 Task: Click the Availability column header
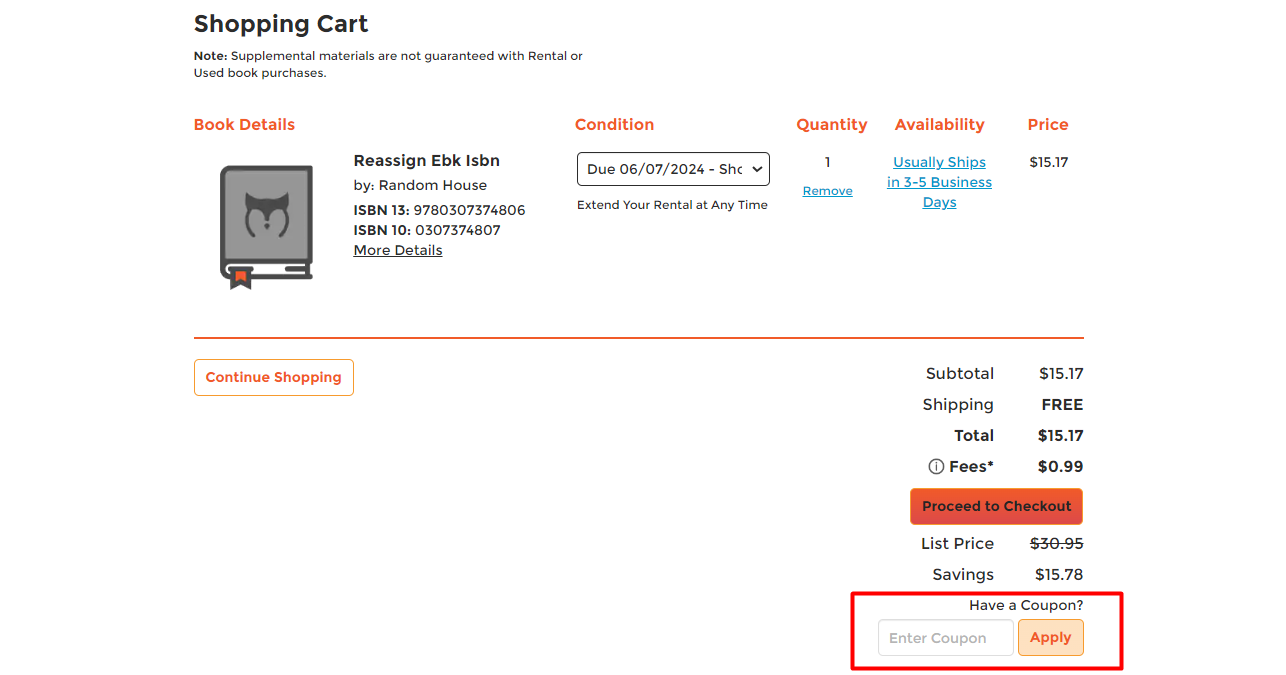click(x=939, y=125)
